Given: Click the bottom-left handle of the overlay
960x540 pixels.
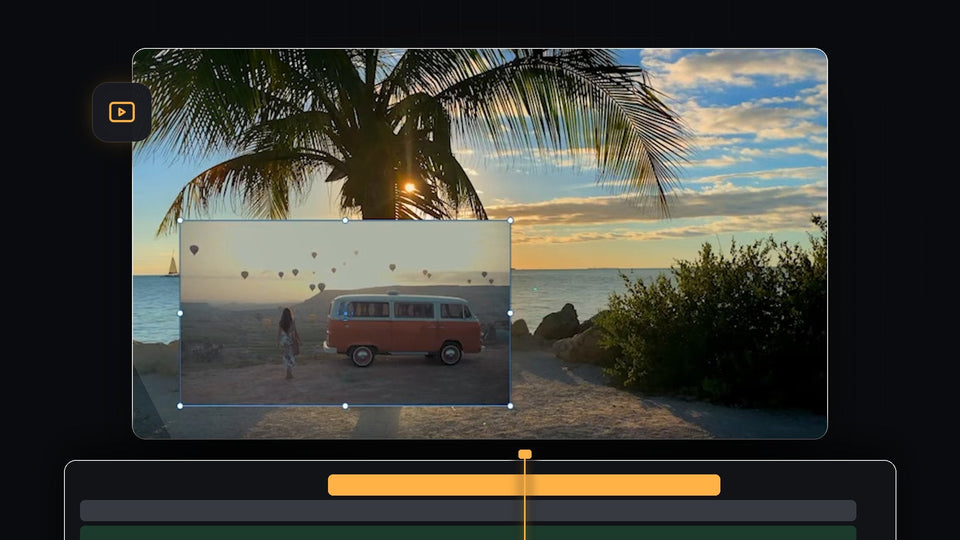Looking at the screenshot, I should click(x=180, y=406).
